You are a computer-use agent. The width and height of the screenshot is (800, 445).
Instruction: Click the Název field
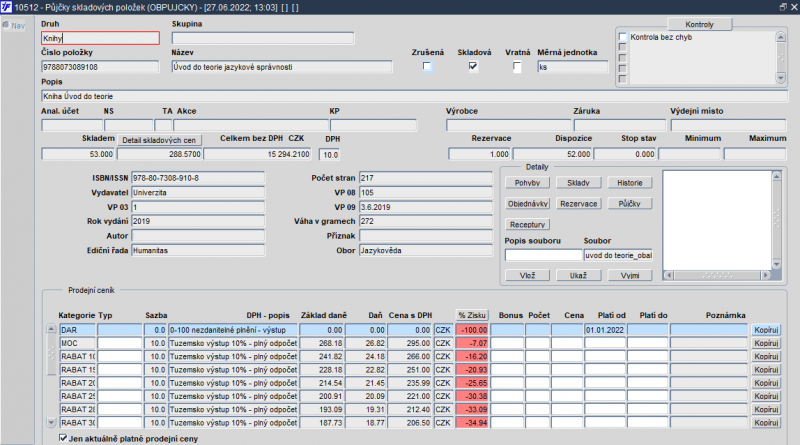point(282,67)
